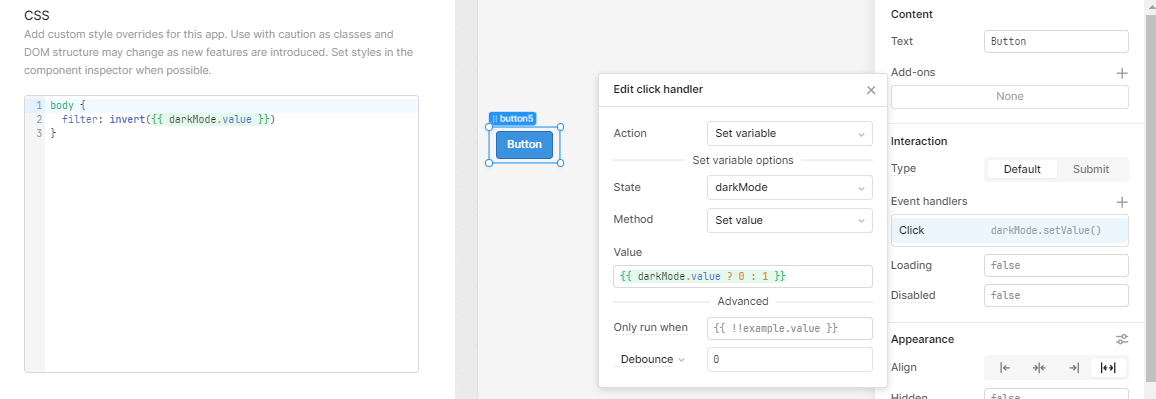Click the None add-ons button
The image size is (1156, 399).
[1009, 97]
